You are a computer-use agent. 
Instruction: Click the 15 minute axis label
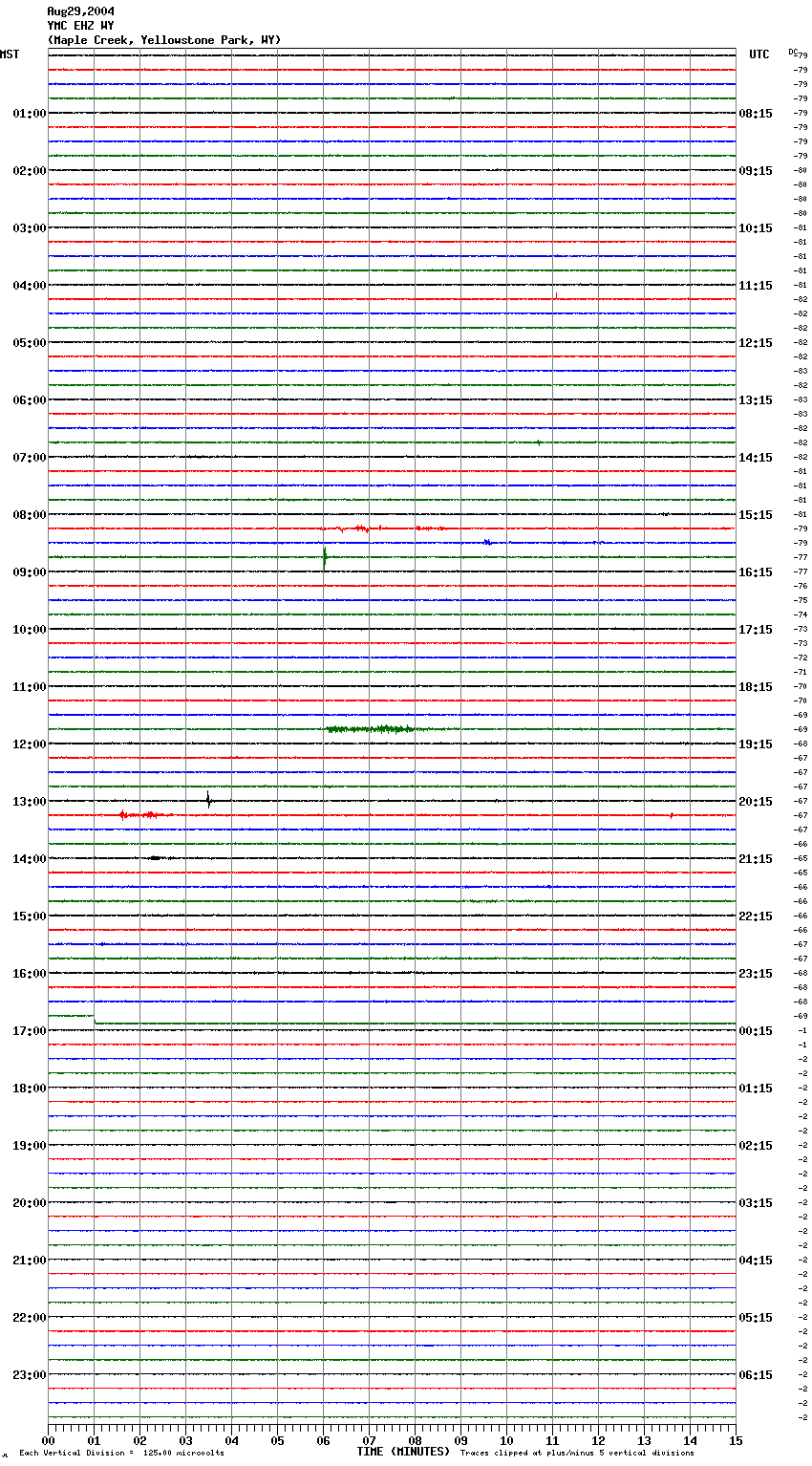pyautogui.click(x=736, y=1441)
